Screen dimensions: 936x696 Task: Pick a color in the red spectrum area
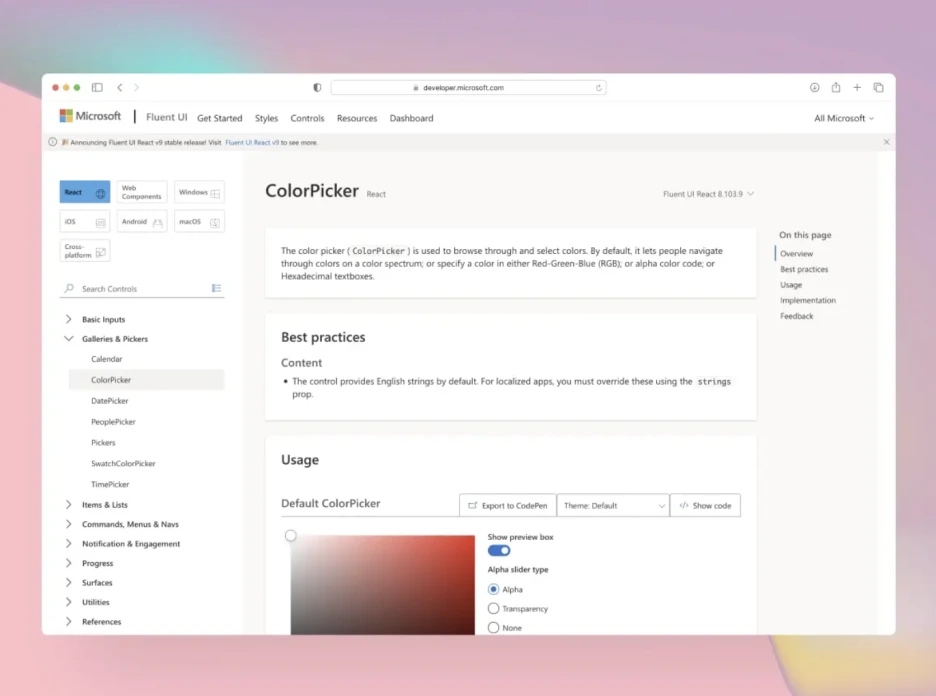[x=383, y=585]
